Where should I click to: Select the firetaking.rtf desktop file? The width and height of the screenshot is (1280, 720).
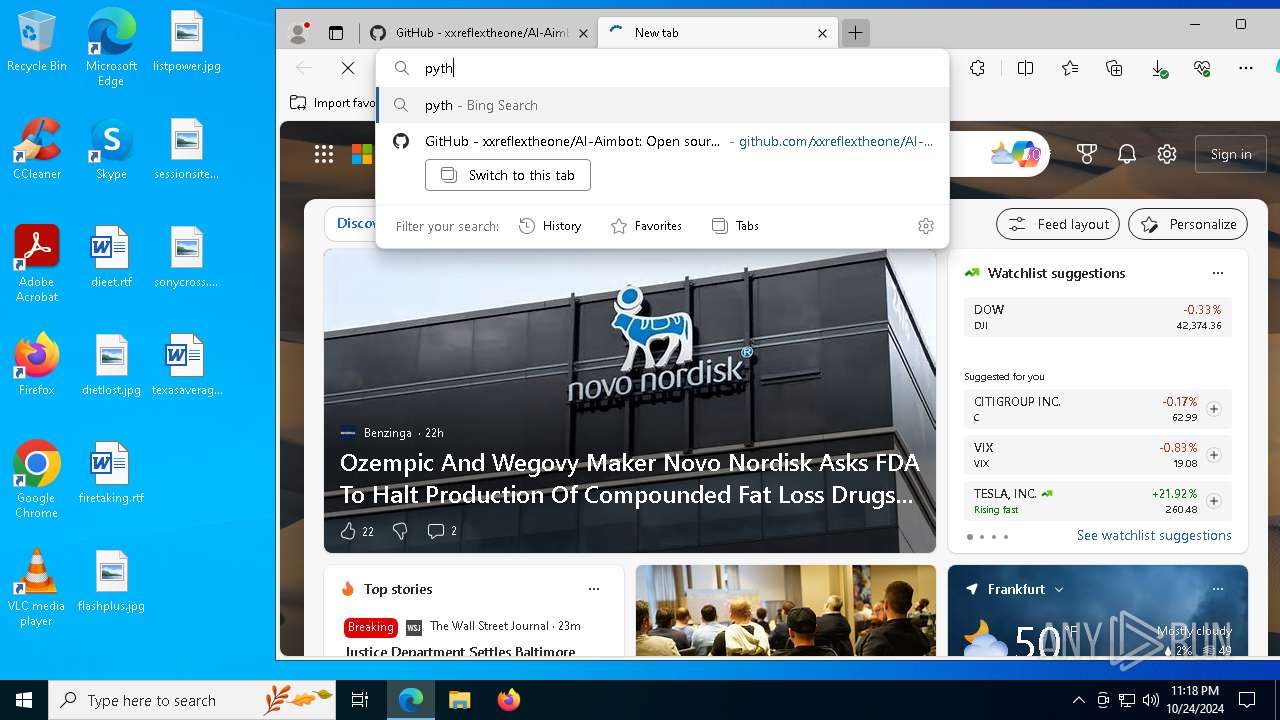click(111, 473)
